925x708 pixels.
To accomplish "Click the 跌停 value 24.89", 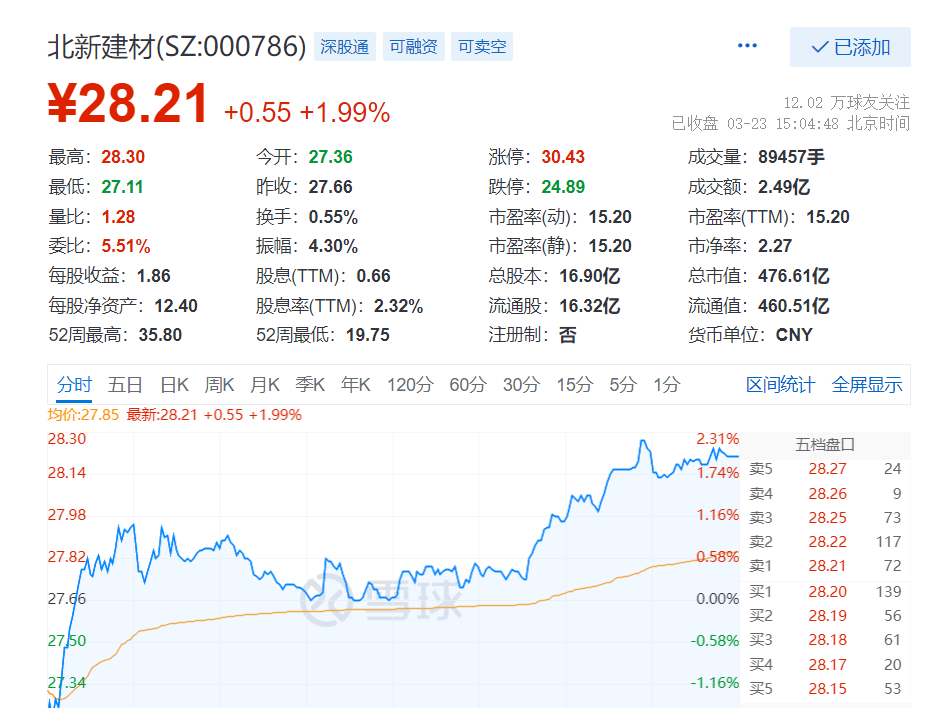I will [x=563, y=187].
